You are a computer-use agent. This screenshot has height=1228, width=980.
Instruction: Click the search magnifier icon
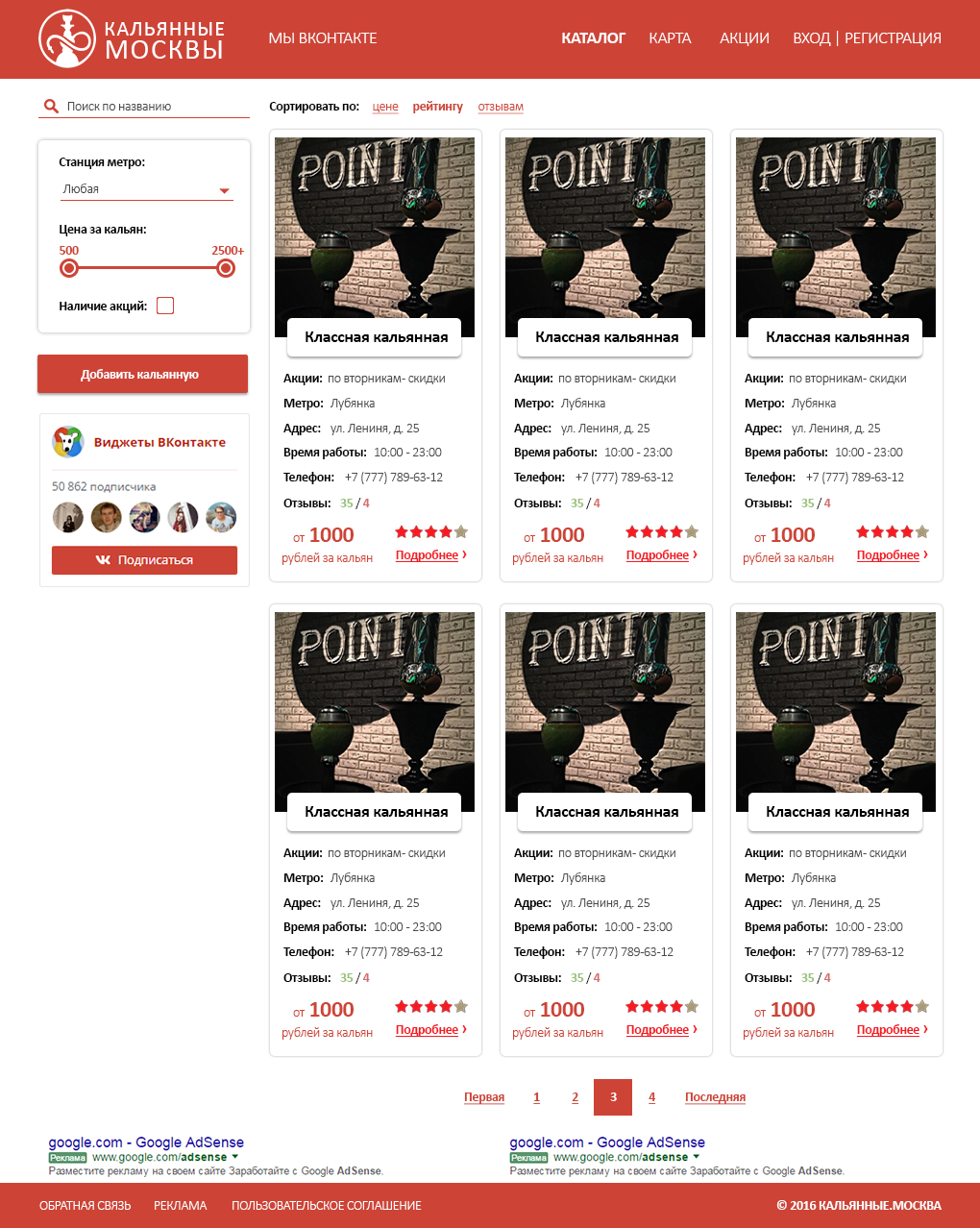click(51, 107)
